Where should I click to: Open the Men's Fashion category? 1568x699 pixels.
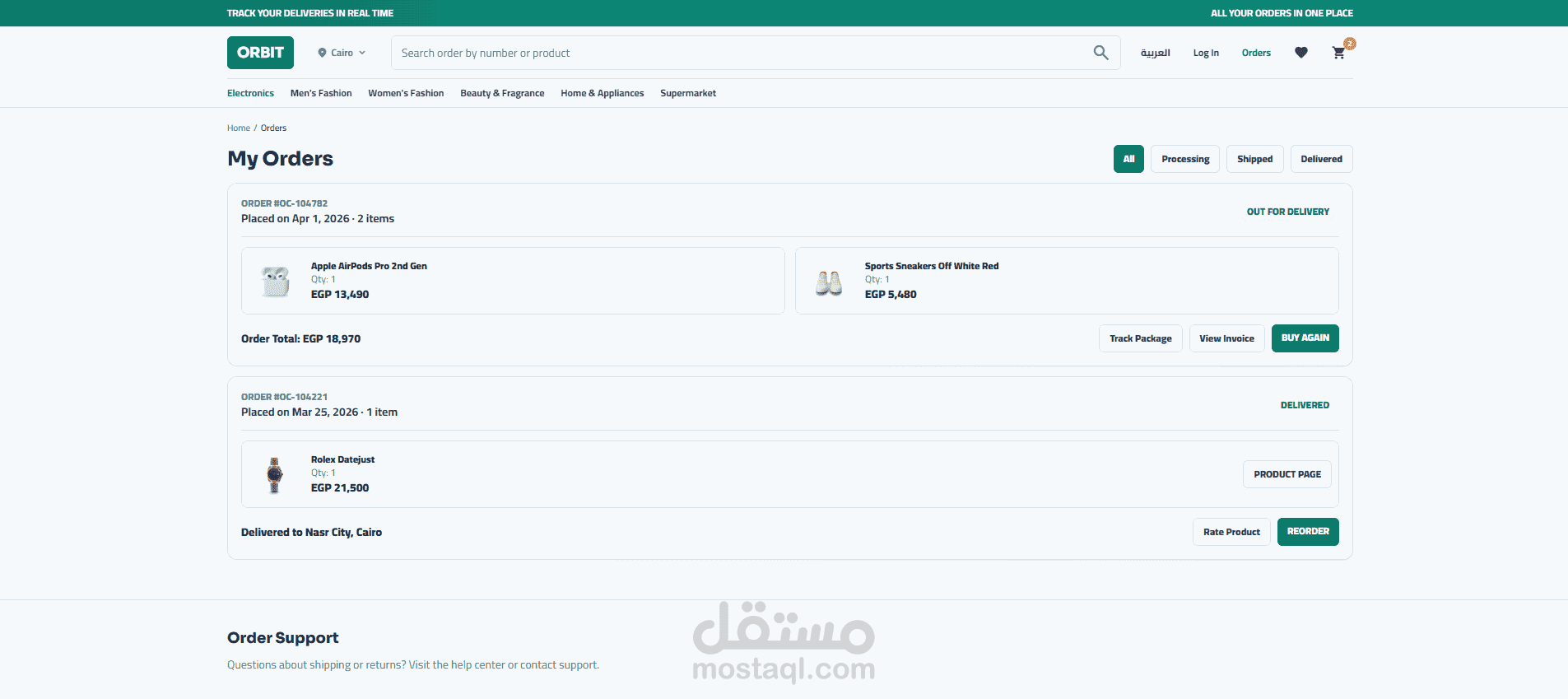coord(321,93)
